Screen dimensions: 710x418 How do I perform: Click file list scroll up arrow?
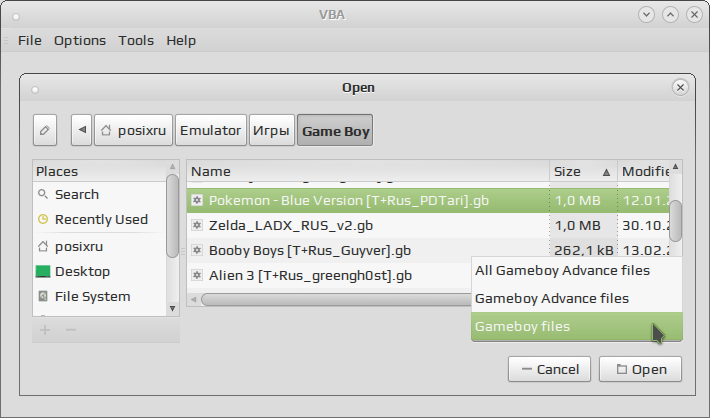pos(676,167)
